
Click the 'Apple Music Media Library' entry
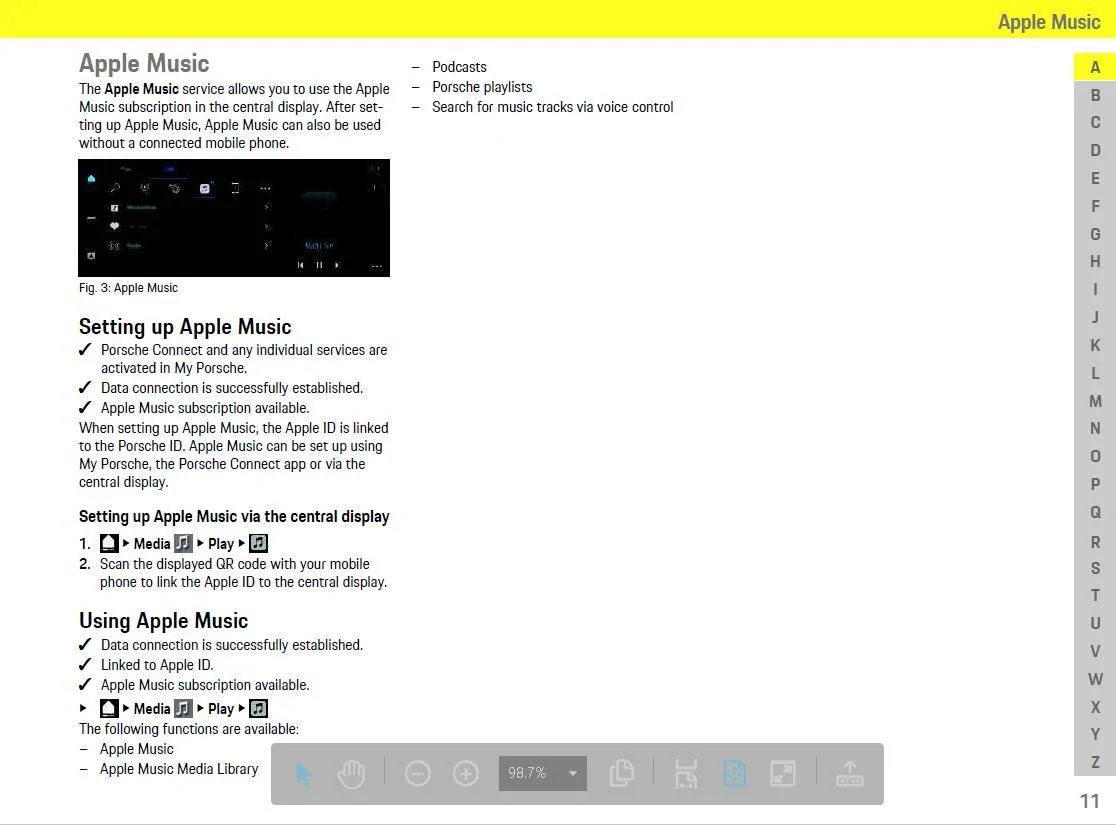[179, 769]
